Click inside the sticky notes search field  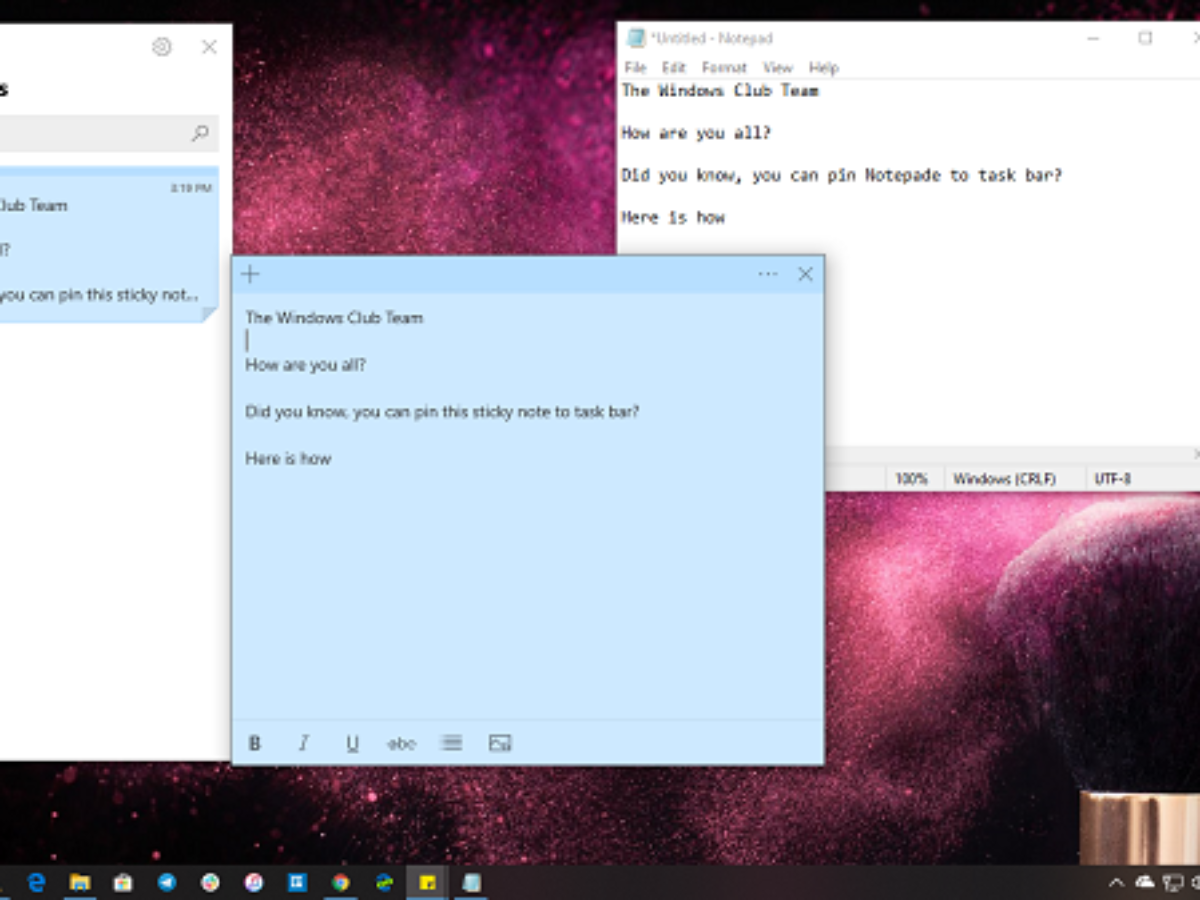(x=90, y=133)
